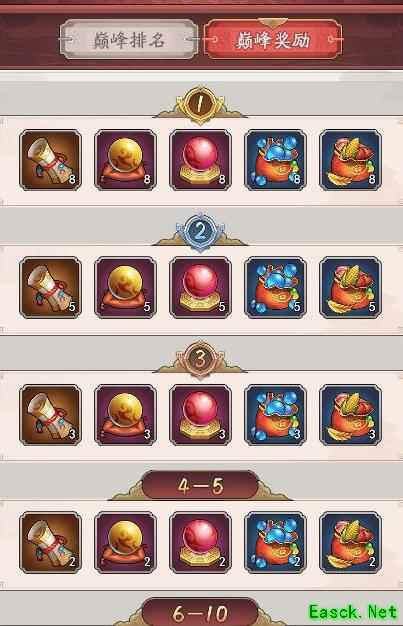The image size is (403, 626).
Task: Tap the red orb in rank 1 row
Action: coord(201,160)
